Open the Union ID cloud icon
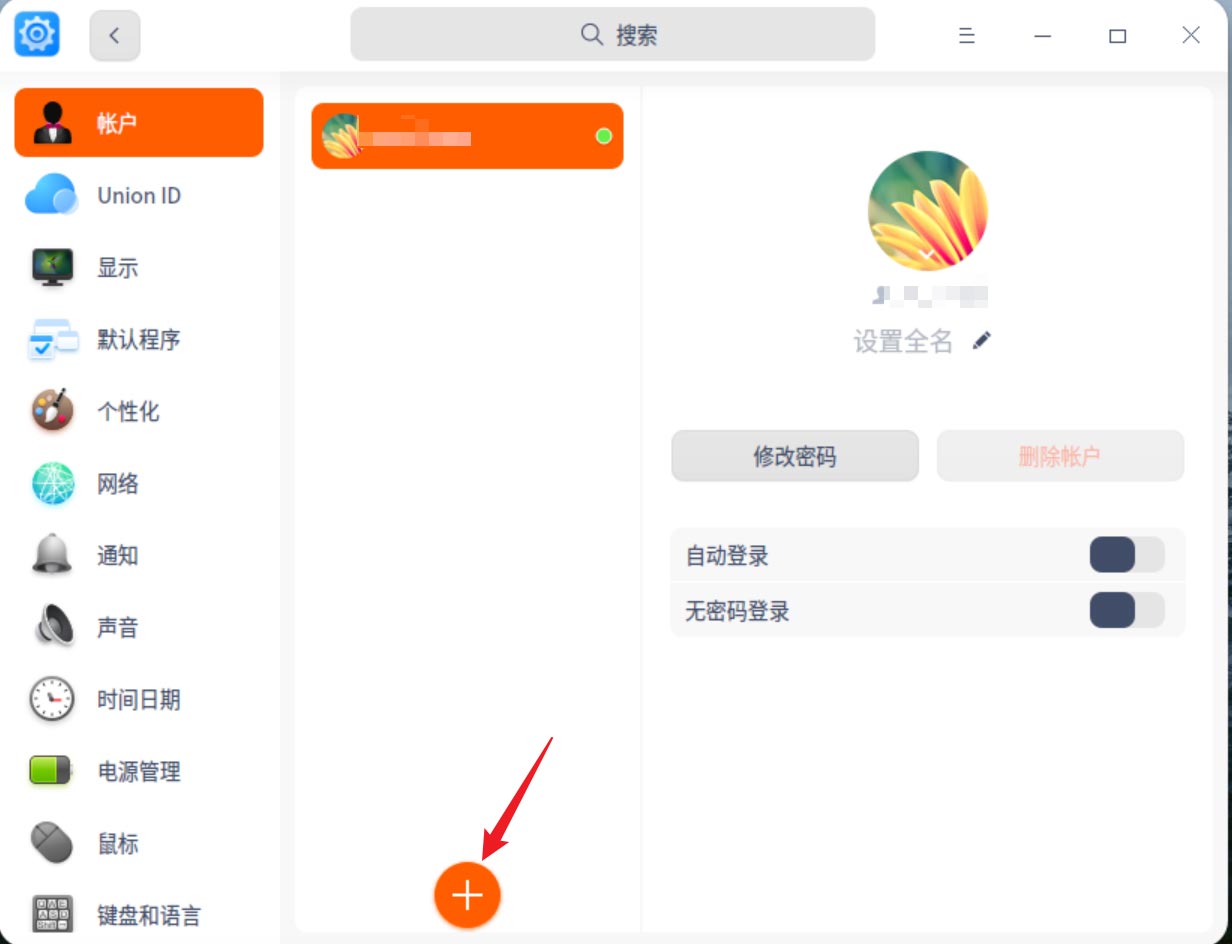This screenshot has width=1232, height=944. [52, 195]
